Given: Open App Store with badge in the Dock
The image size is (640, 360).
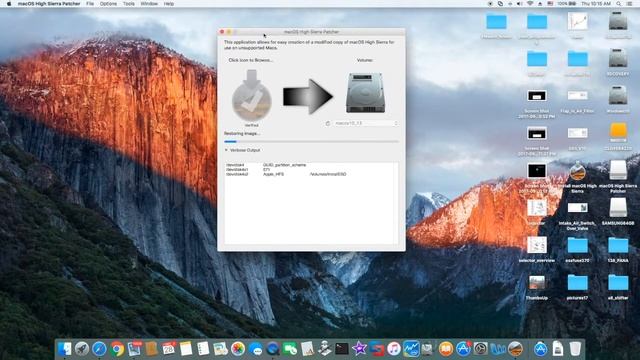Looking at the screenshot, I should pyautogui.click(x=463, y=349).
